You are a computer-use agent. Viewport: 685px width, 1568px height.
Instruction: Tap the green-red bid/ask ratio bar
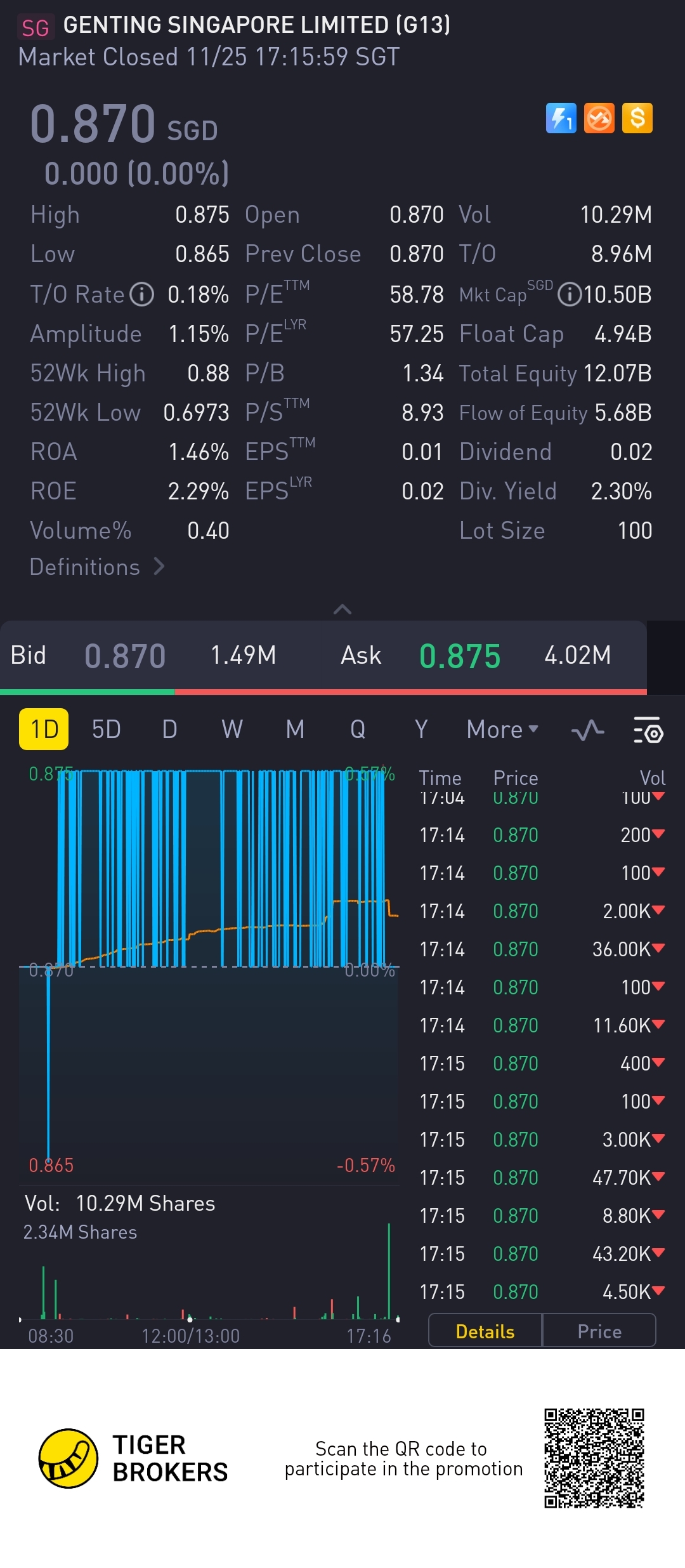coord(323,692)
